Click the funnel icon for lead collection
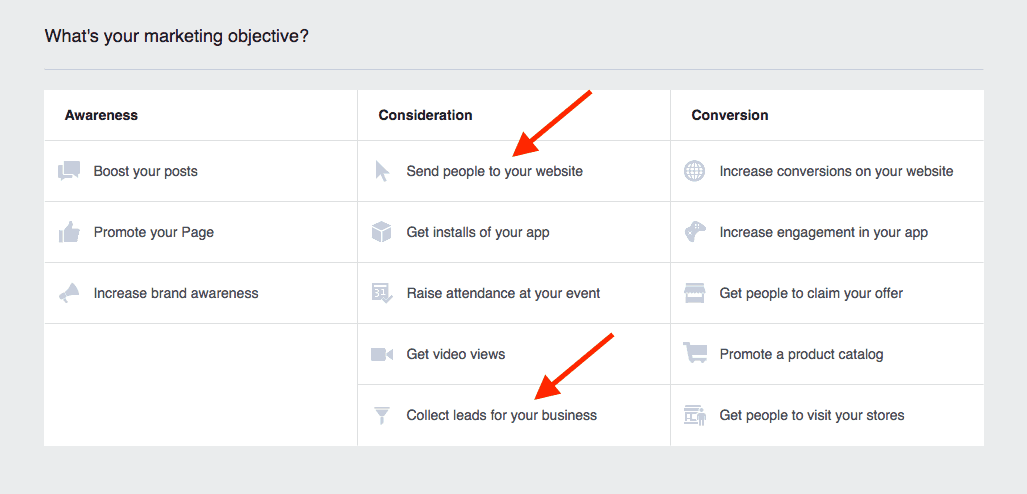 [382, 415]
